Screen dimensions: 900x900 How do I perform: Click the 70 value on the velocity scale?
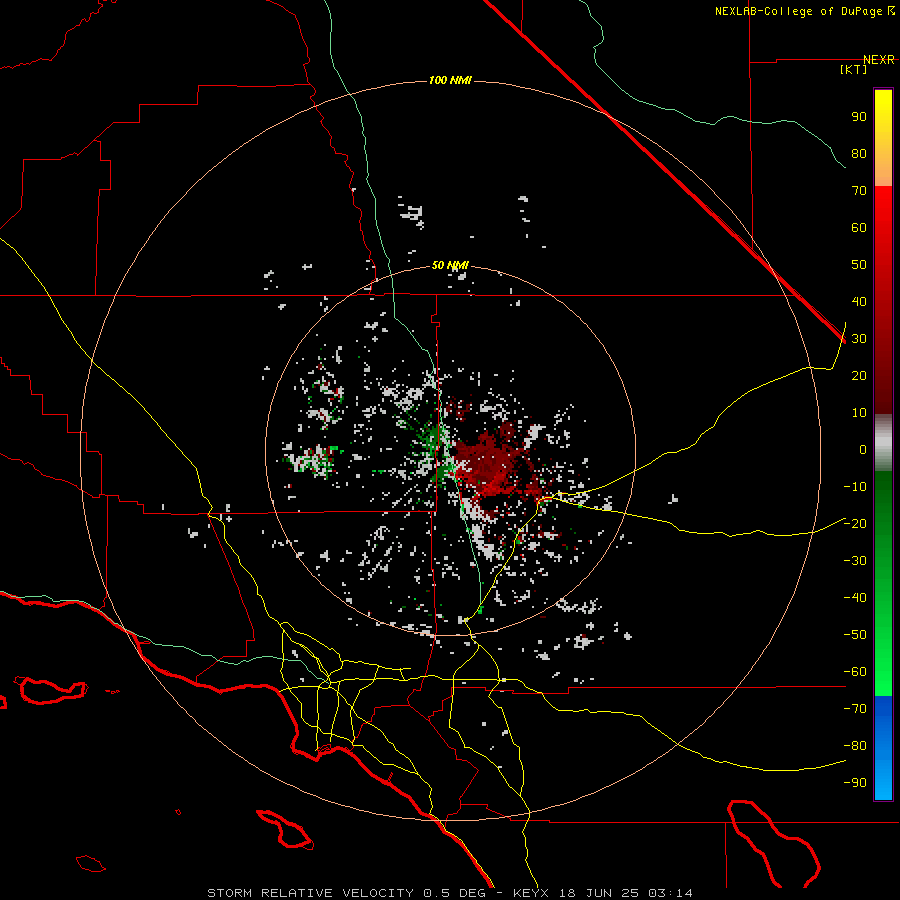(859, 191)
